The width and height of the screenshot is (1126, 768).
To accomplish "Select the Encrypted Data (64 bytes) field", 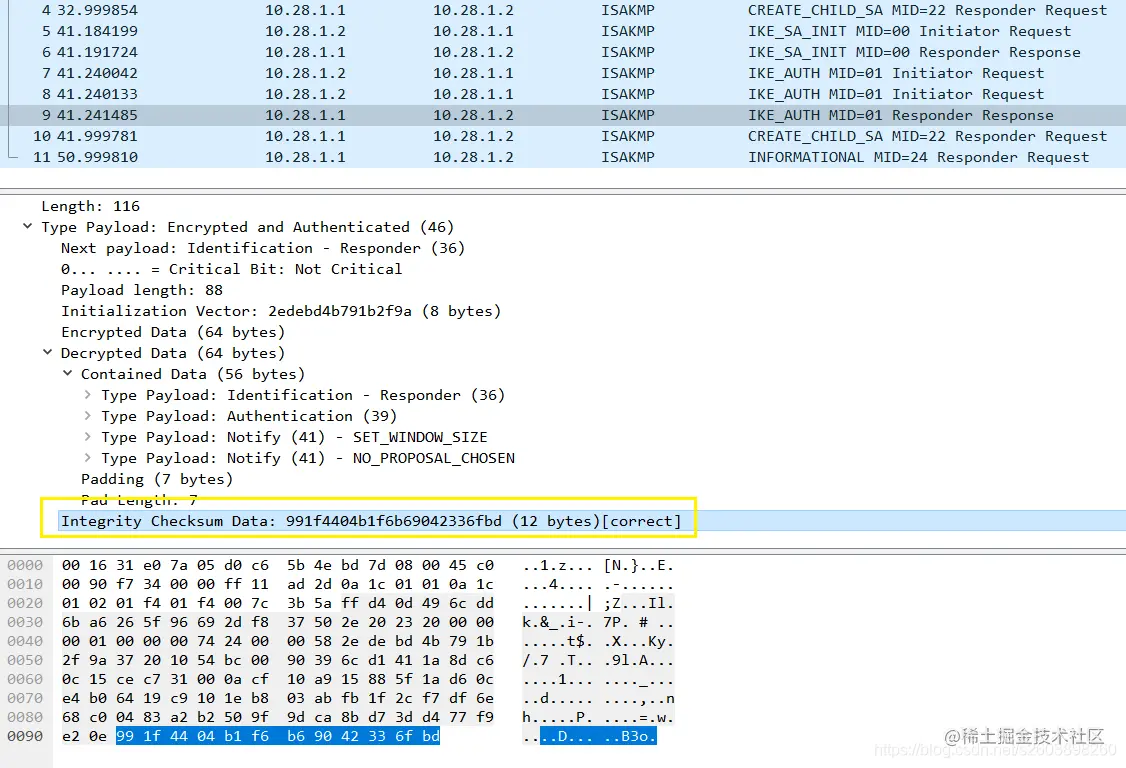I will click(x=172, y=332).
